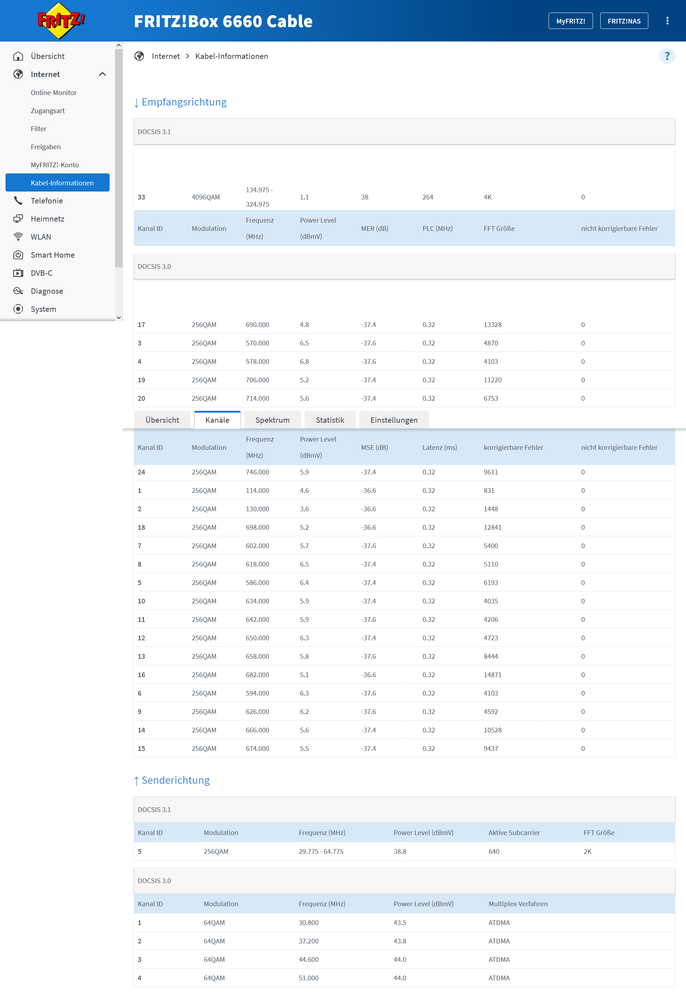686x998 pixels.
Task: Click frequency 746.000 of channel 24
Action: tap(257, 472)
